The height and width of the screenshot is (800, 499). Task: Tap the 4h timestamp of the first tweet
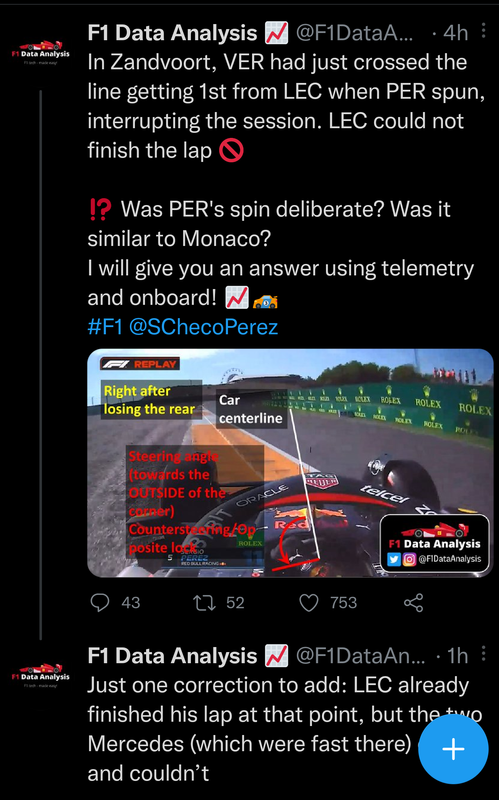coord(455,33)
